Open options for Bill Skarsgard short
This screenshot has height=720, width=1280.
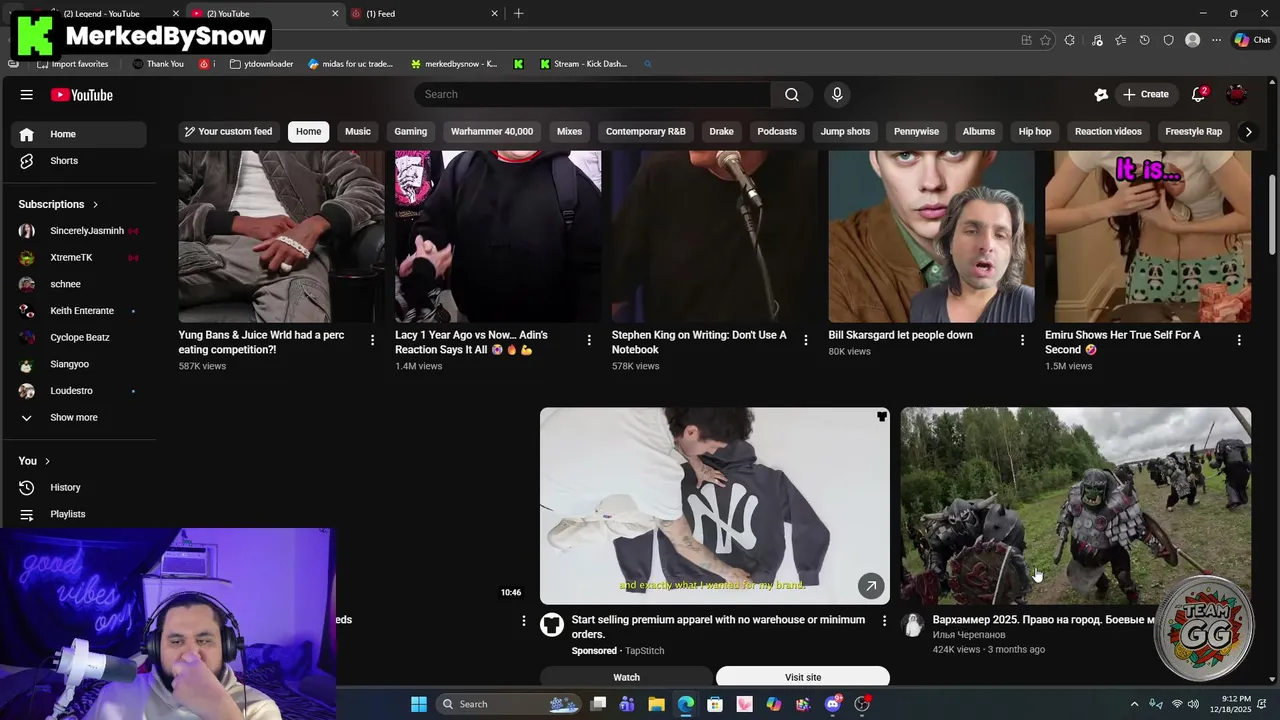point(1022,340)
